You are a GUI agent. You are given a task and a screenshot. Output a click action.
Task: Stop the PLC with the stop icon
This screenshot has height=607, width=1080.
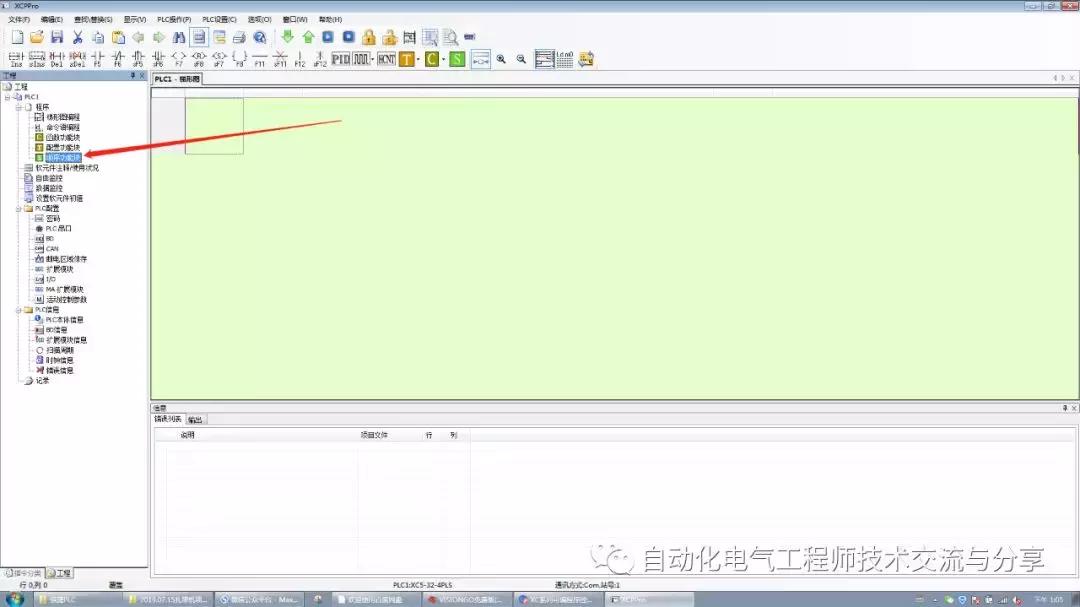pyautogui.click(x=348, y=36)
